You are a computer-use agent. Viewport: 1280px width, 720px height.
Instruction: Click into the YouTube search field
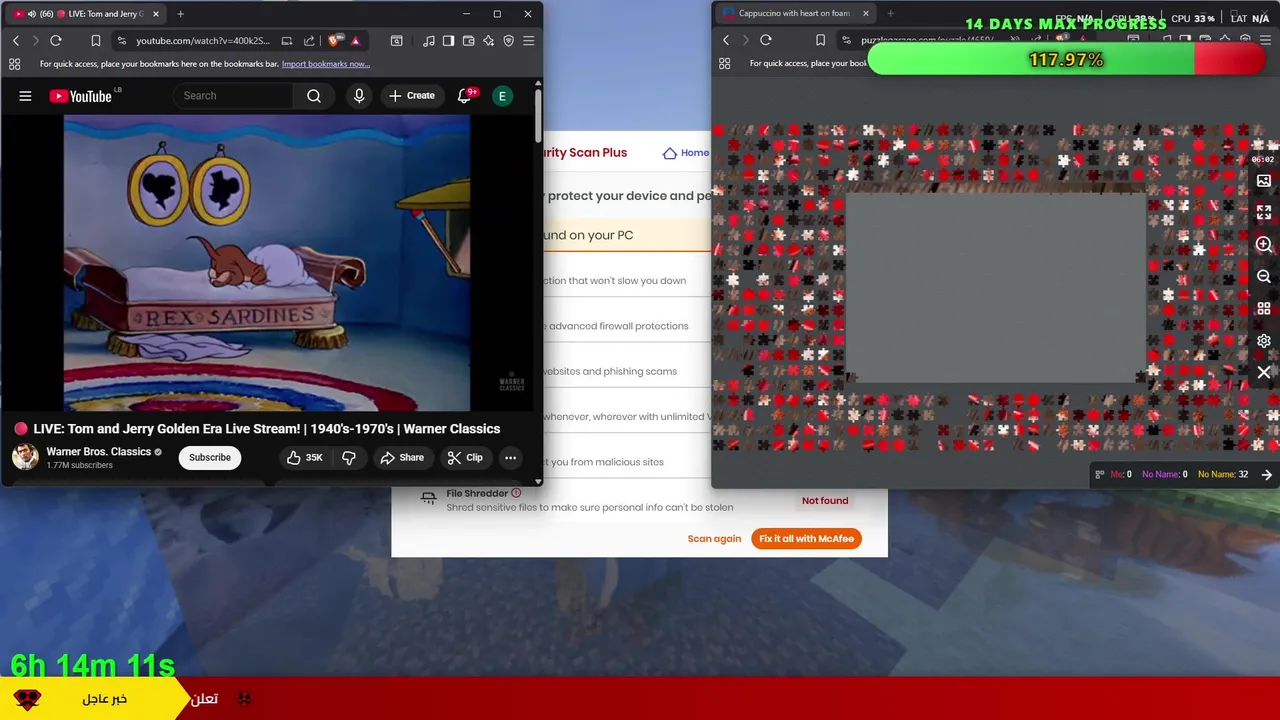click(234, 96)
